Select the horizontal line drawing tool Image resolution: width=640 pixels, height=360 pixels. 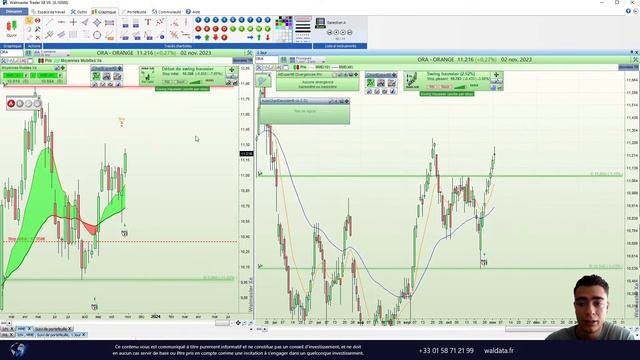[61, 22]
